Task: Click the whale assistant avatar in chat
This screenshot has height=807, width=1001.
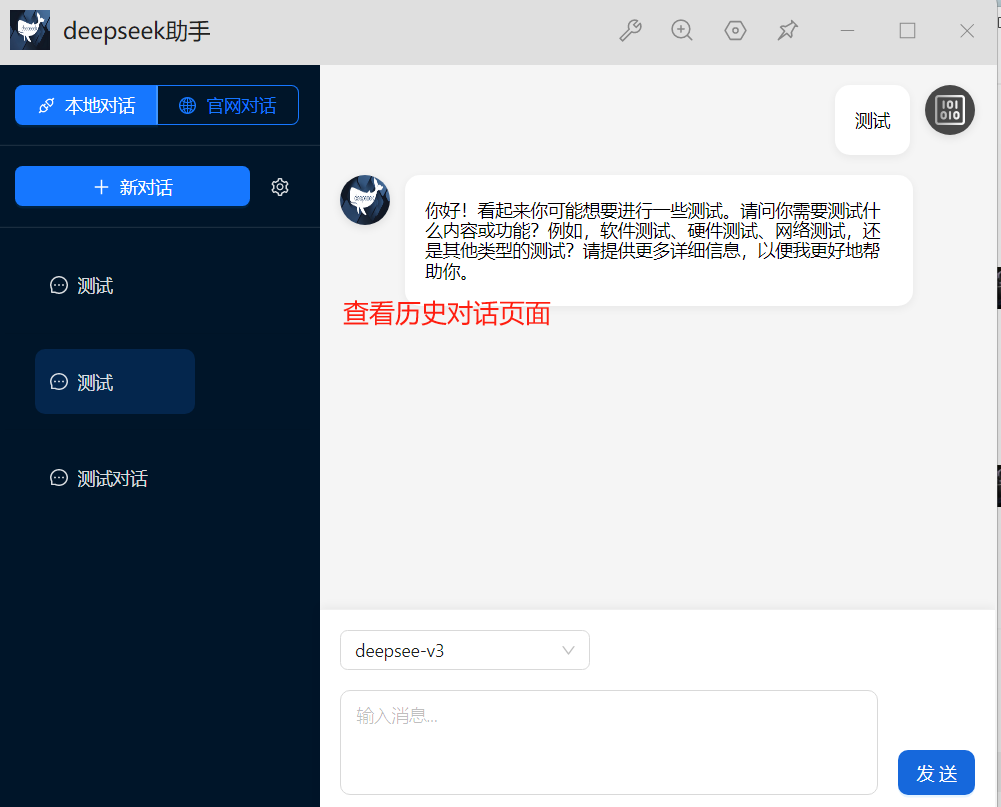Action: [x=365, y=200]
